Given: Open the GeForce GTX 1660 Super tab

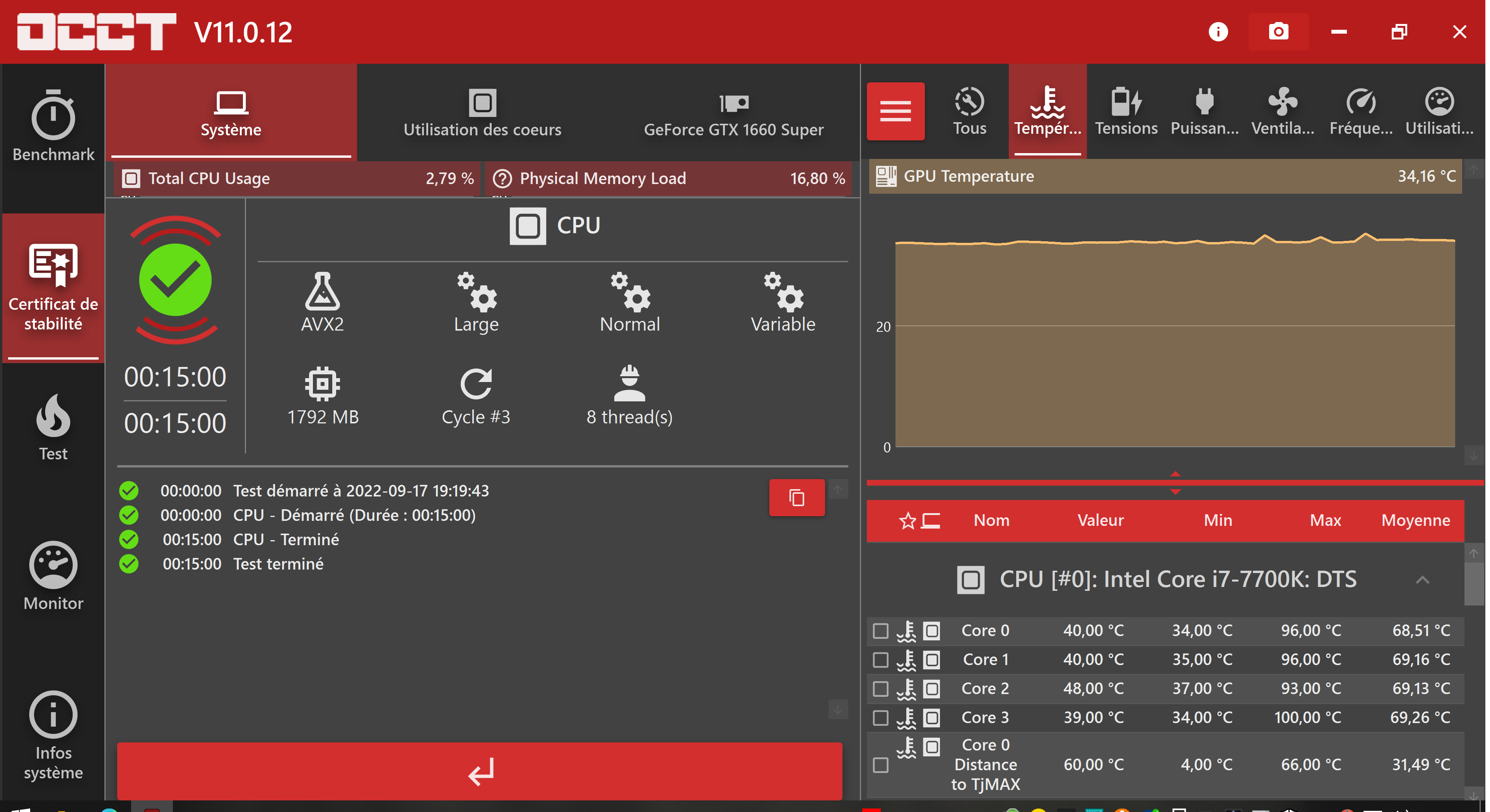Looking at the screenshot, I should 733,113.
